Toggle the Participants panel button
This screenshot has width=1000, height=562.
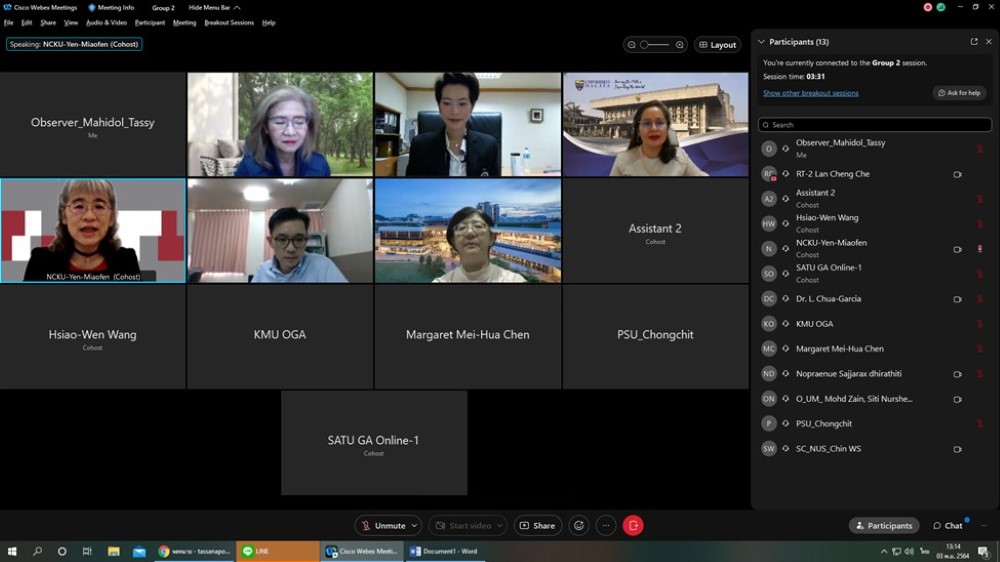click(x=884, y=525)
